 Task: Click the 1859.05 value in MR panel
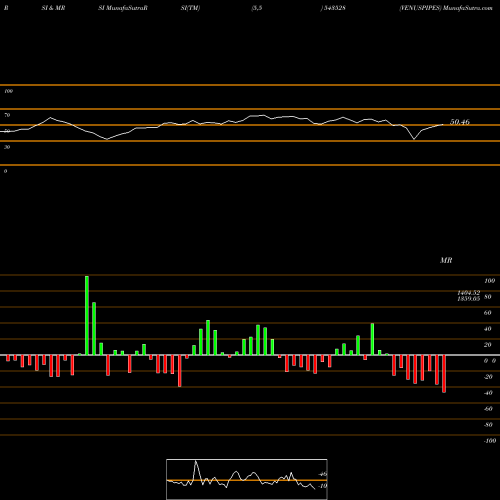(468, 298)
